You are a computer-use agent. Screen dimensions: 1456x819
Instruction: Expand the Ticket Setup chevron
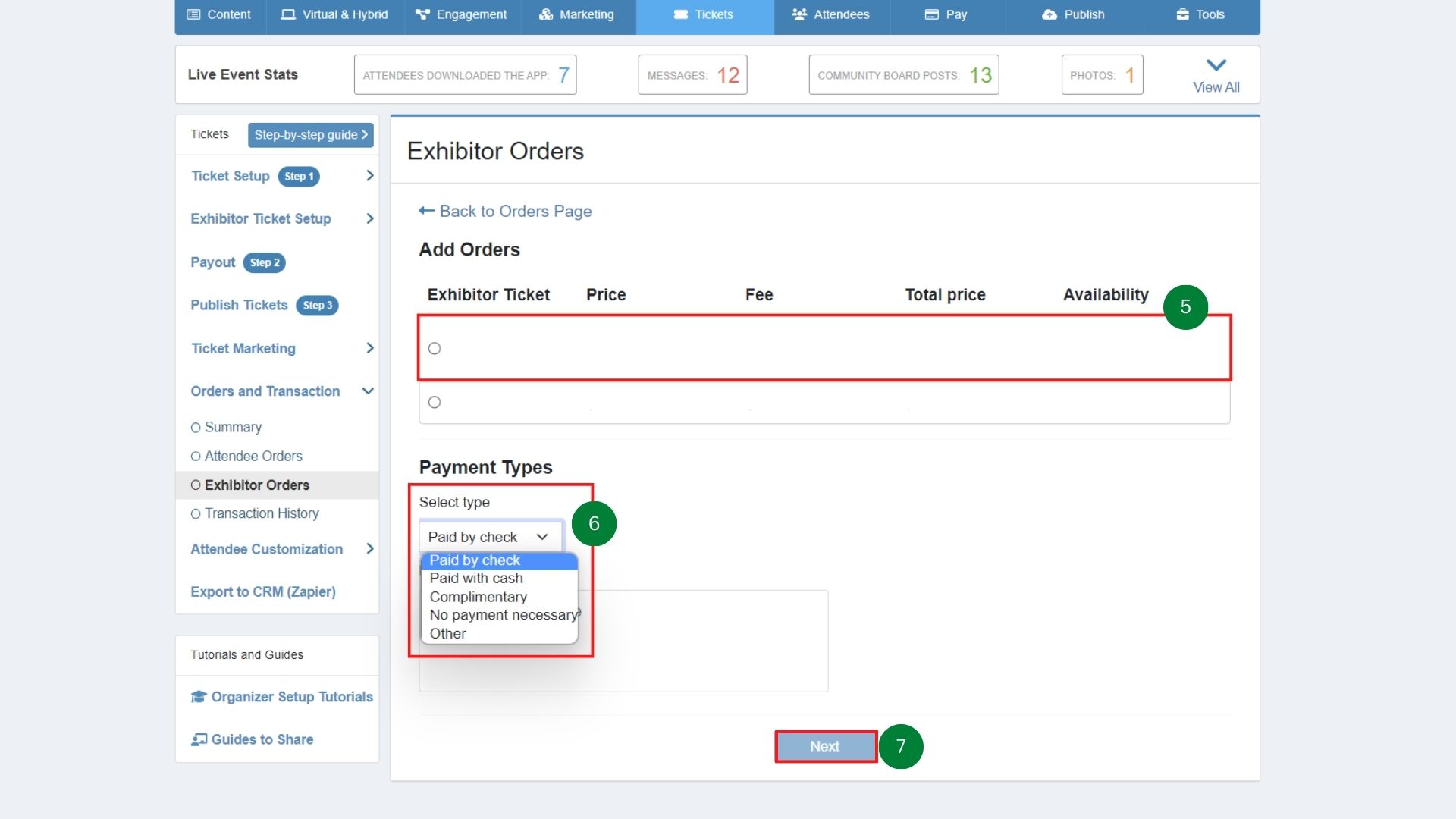pos(370,176)
